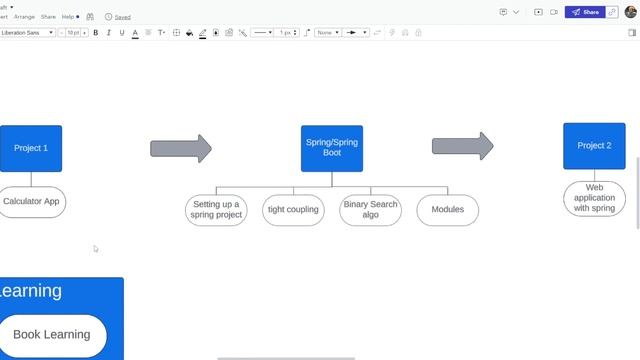Image resolution: width=640 pixels, height=360 pixels.
Task: Click the vertical scrollbar on right
Action: [x=638, y=193]
